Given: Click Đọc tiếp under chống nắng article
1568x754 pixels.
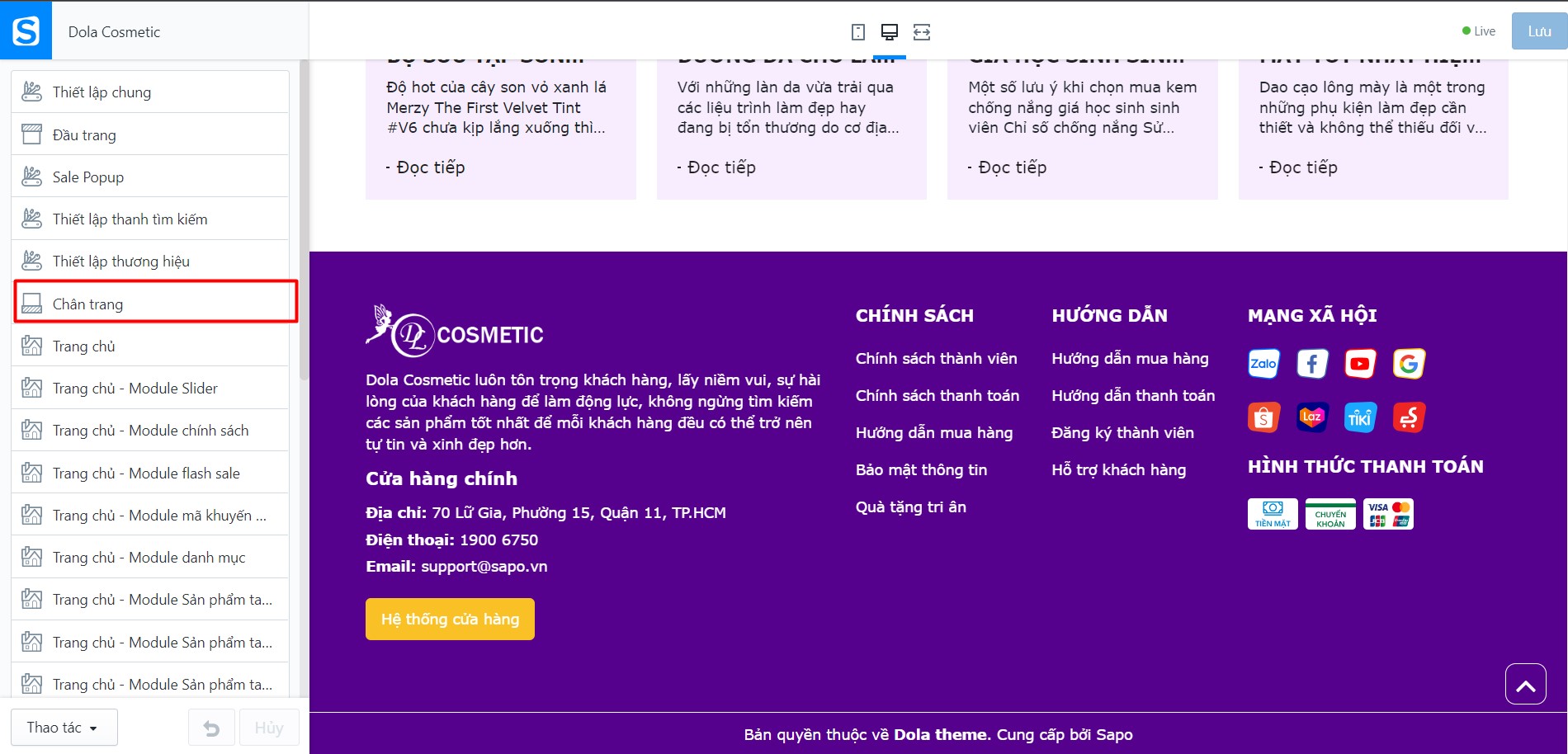Looking at the screenshot, I should (1008, 167).
